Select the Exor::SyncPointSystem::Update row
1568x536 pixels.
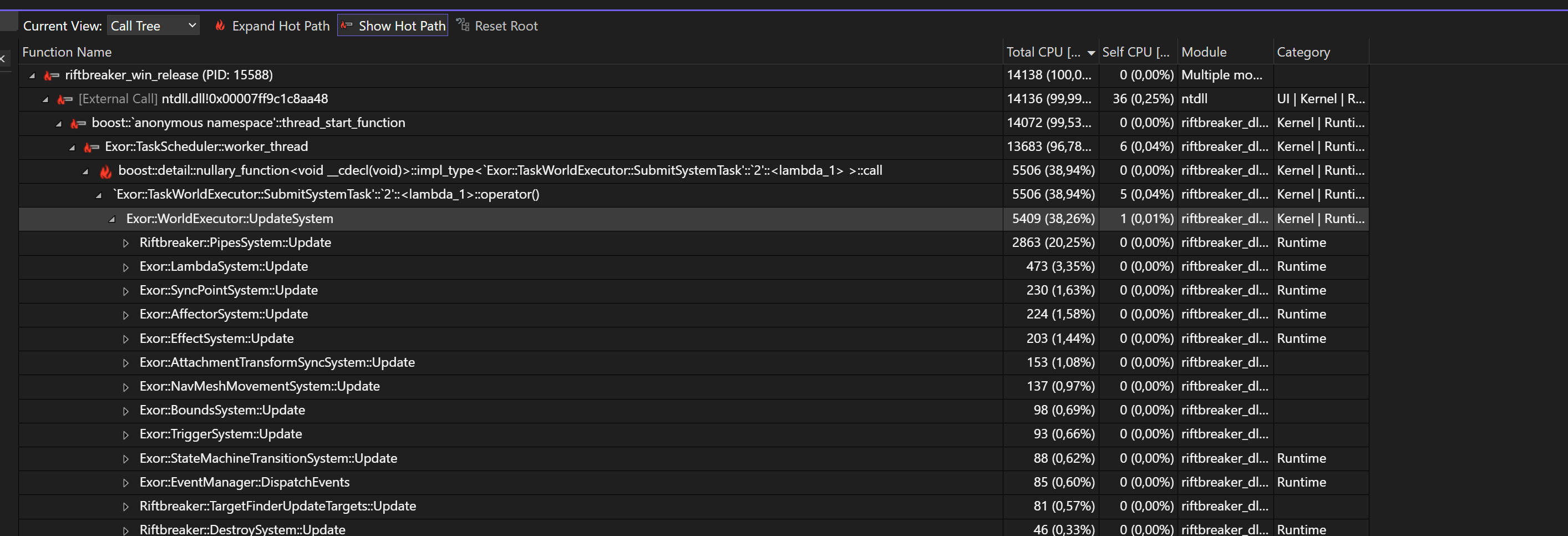pyautogui.click(x=693, y=290)
